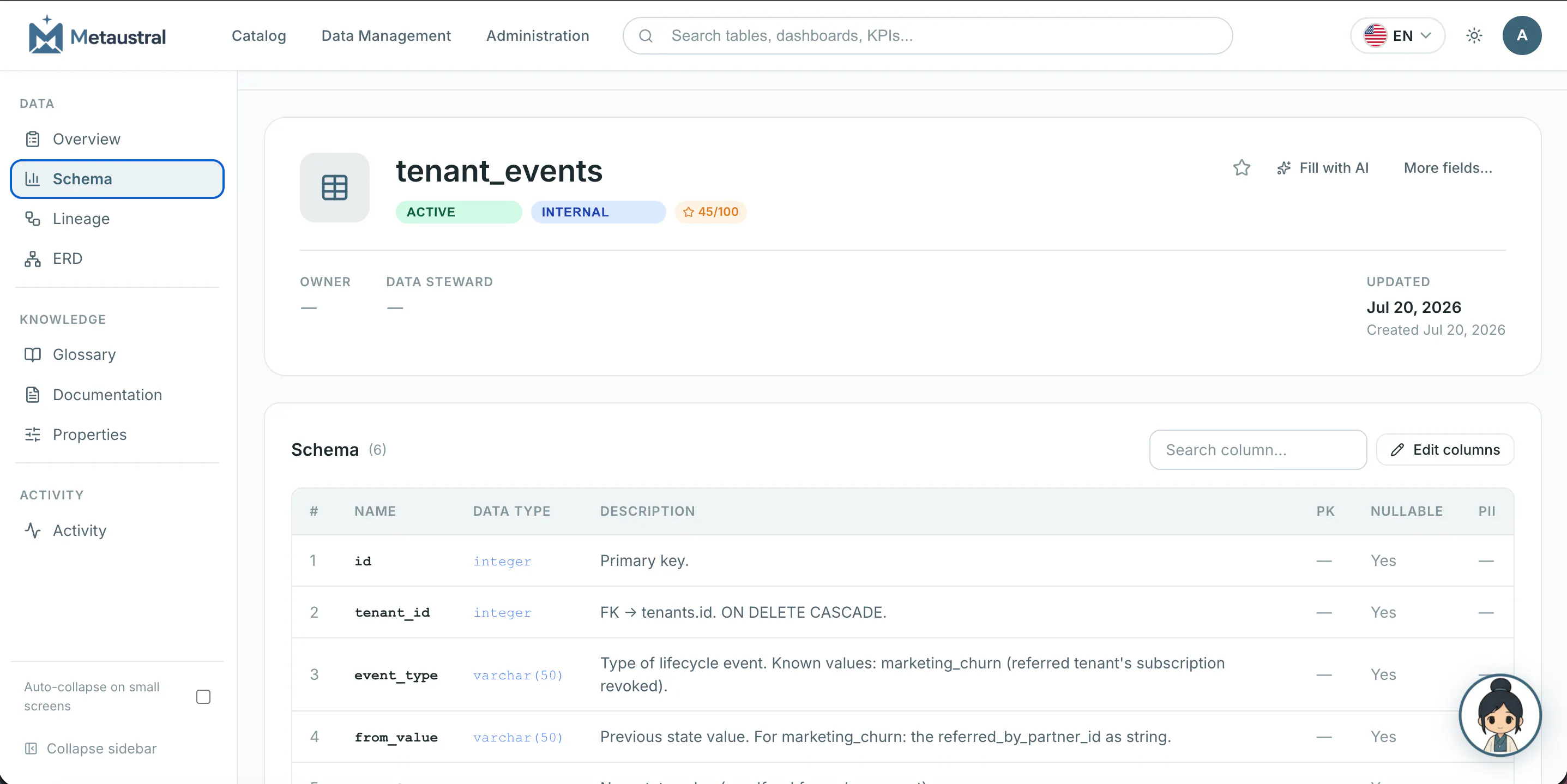Open the user avatar menu
This screenshot has height=784, width=1567.
tap(1521, 36)
